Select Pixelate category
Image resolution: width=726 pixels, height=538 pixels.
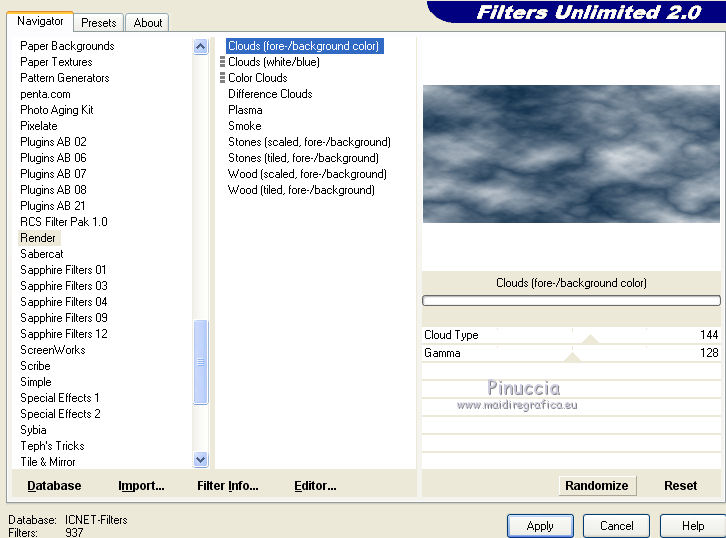(x=39, y=126)
